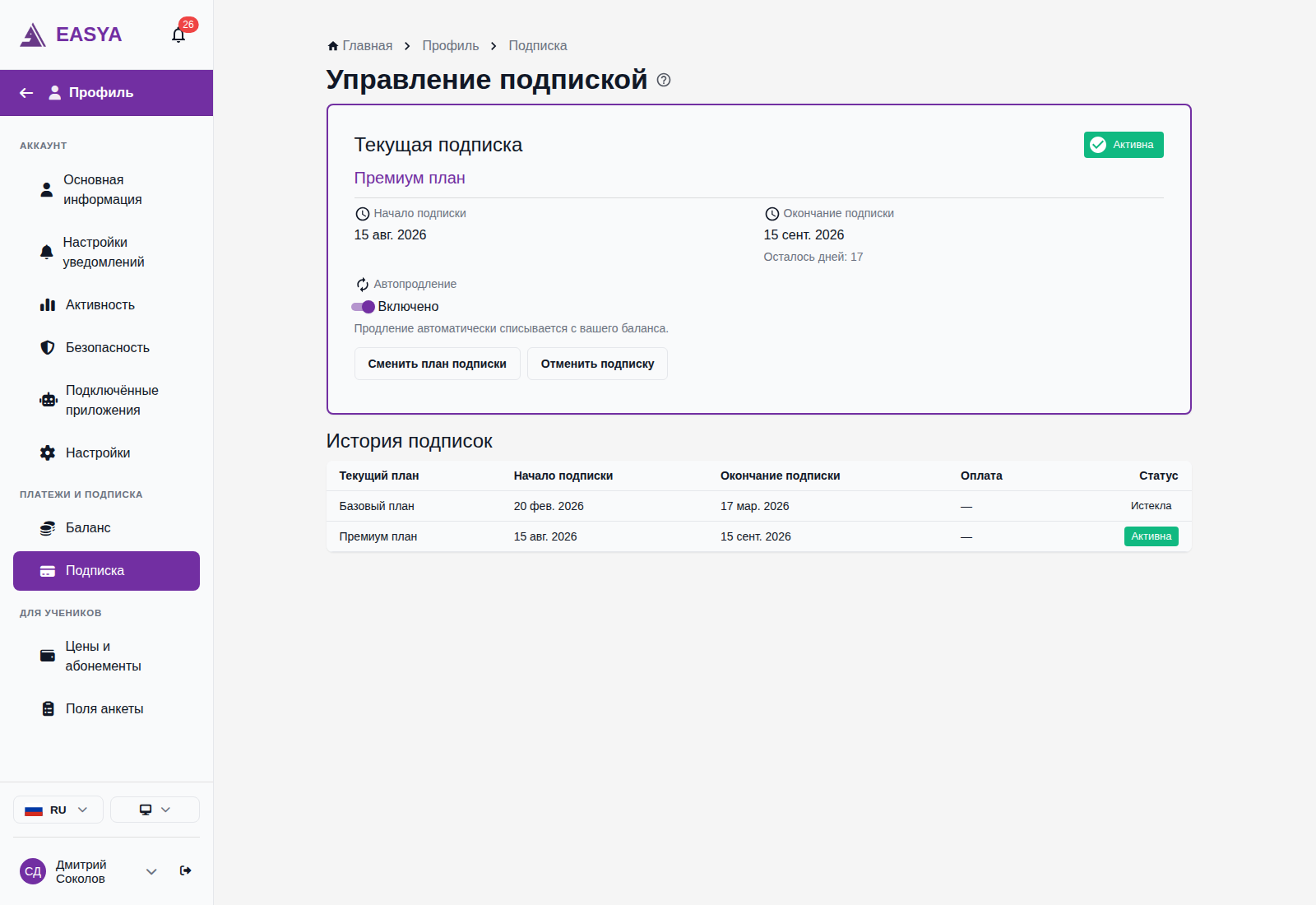Image resolution: width=1316 pixels, height=905 pixels.
Task: Click the wallet icon for Цены и абонементы
Action: (x=48, y=656)
